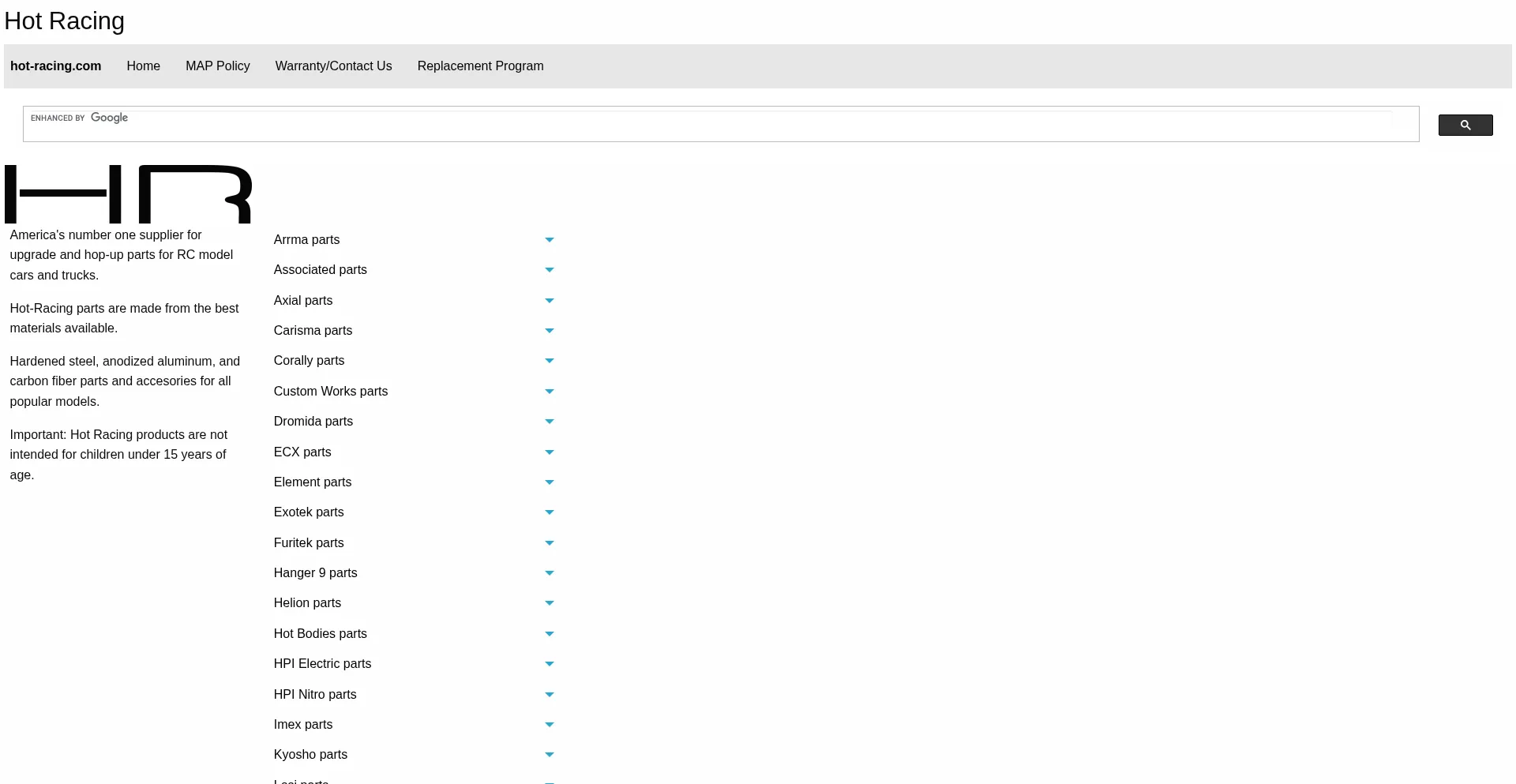Open the Home menu item

(143, 66)
